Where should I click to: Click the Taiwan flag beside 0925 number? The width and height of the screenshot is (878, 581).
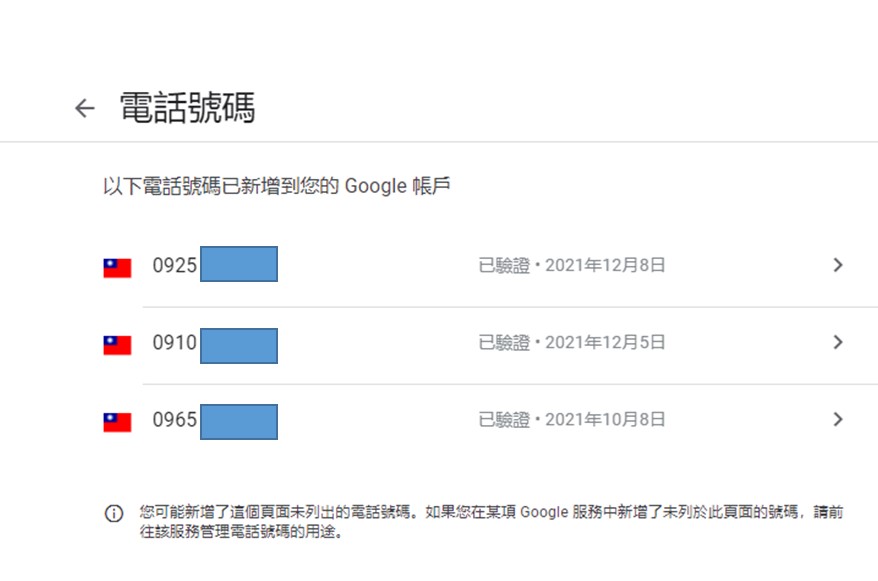117,268
